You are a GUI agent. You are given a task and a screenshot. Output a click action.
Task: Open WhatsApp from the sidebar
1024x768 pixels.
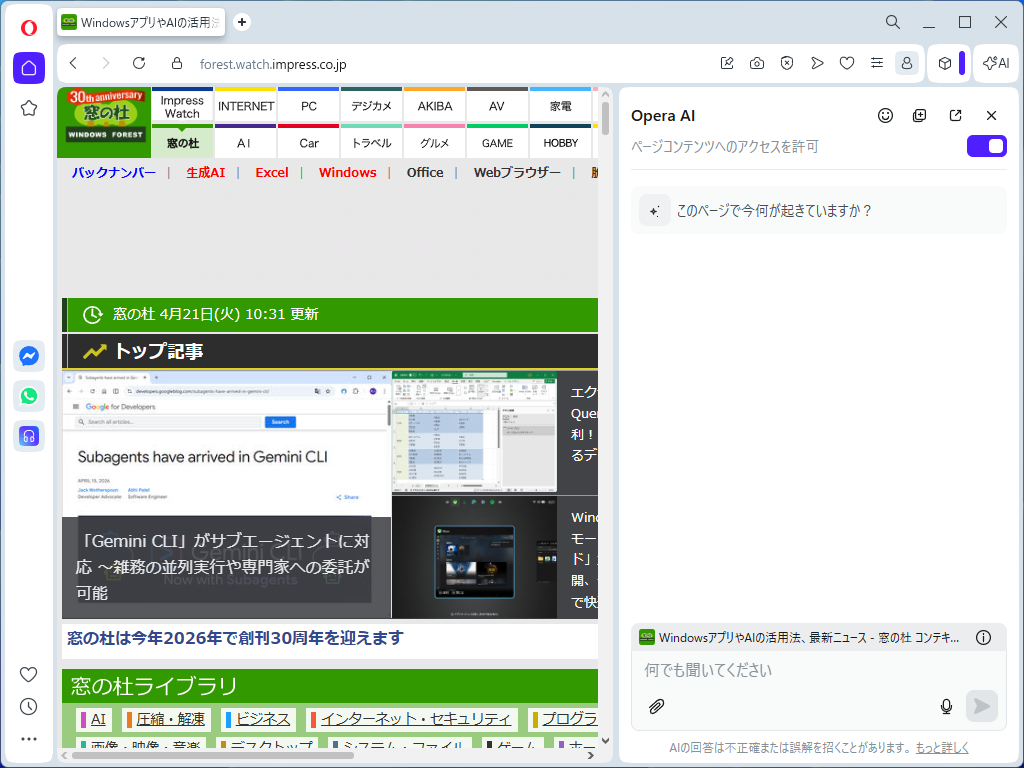pos(29,396)
